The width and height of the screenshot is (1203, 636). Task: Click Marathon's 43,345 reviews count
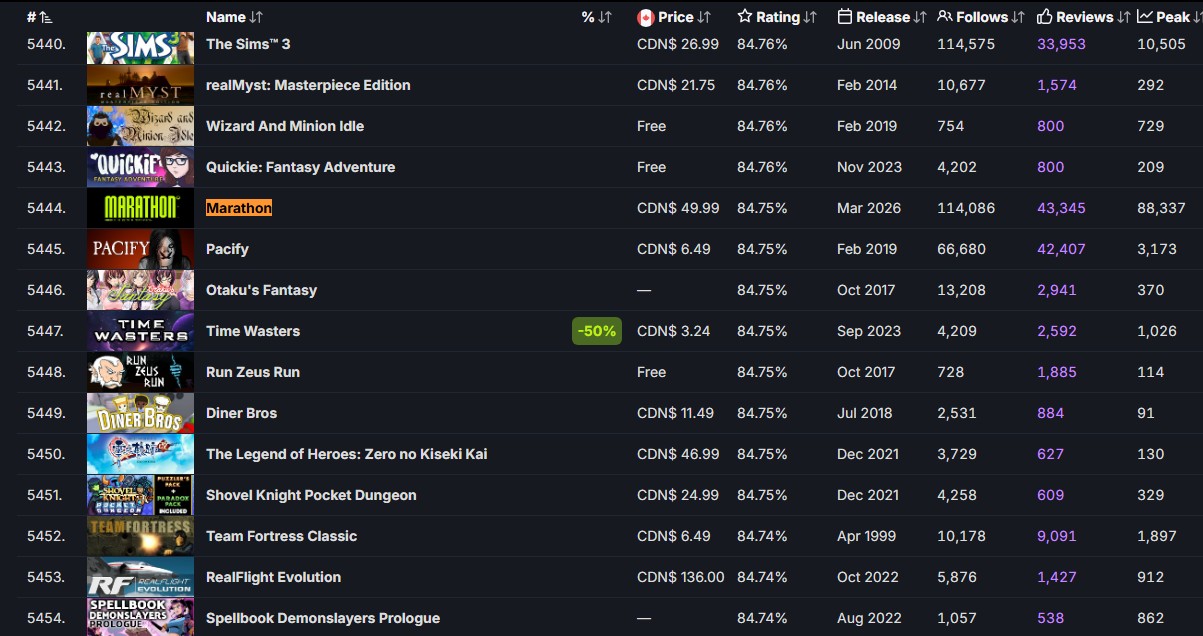coord(1061,208)
